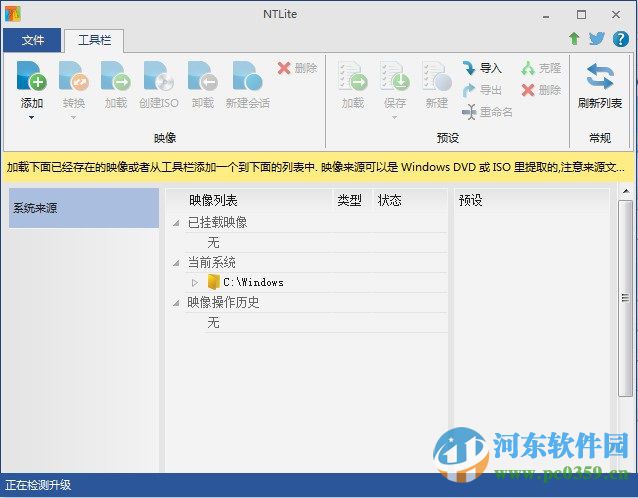The width and height of the screenshot is (638, 498).
Task: Collapse the 已挂载映像 group
Action: coord(176,223)
